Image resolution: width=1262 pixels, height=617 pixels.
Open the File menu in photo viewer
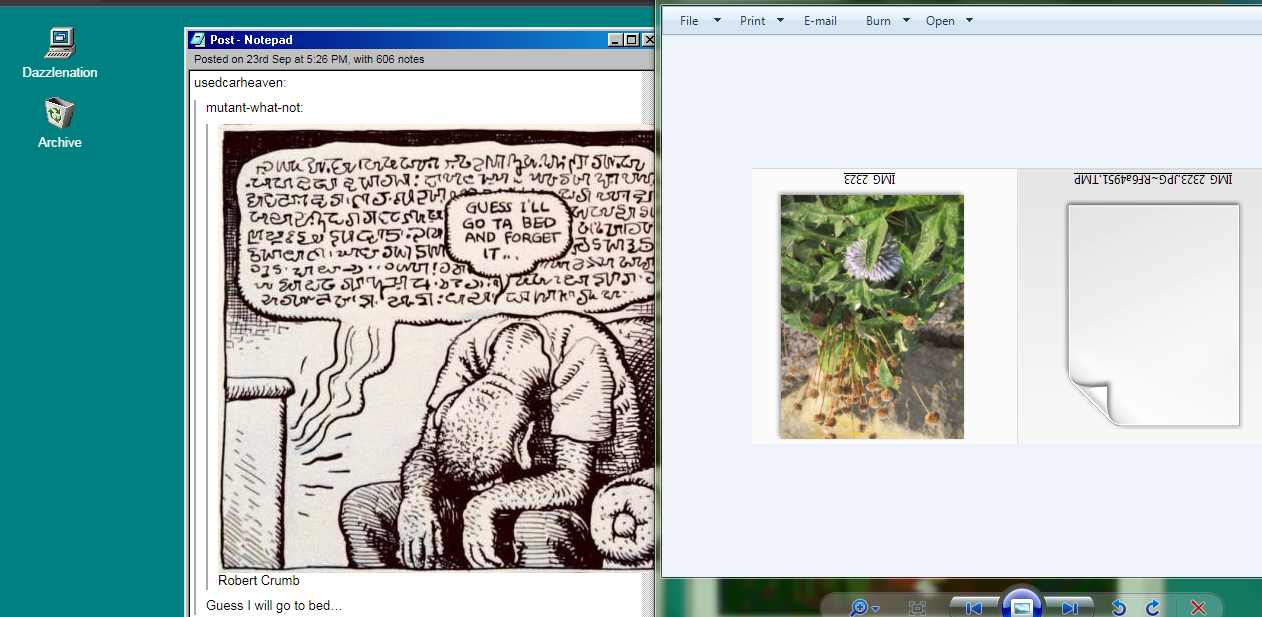tap(689, 21)
